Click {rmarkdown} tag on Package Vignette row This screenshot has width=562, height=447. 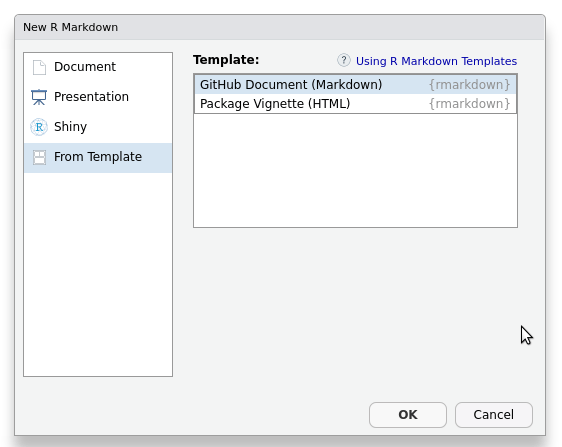[x=469, y=104]
